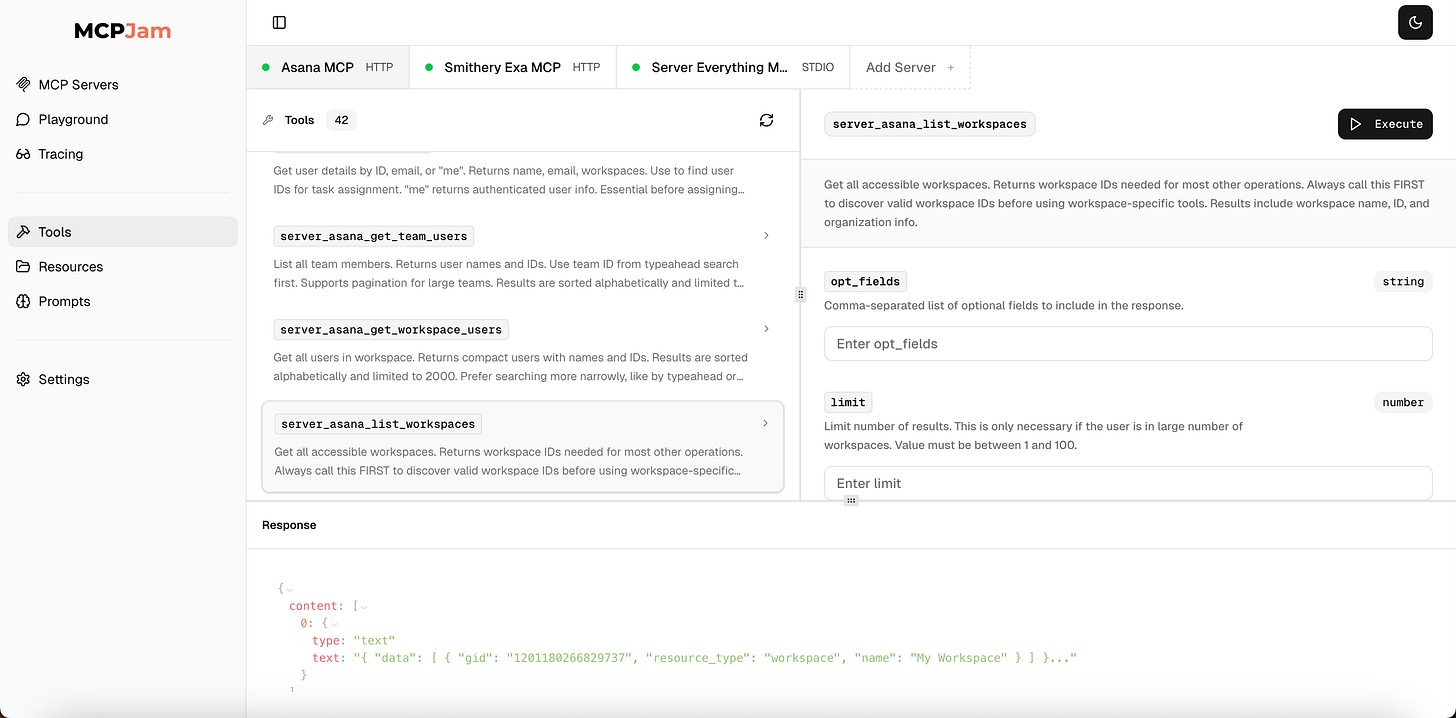1456x718 pixels.
Task: Click the plus icon beside Add Server
Action: pyautogui.click(x=951, y=68)
